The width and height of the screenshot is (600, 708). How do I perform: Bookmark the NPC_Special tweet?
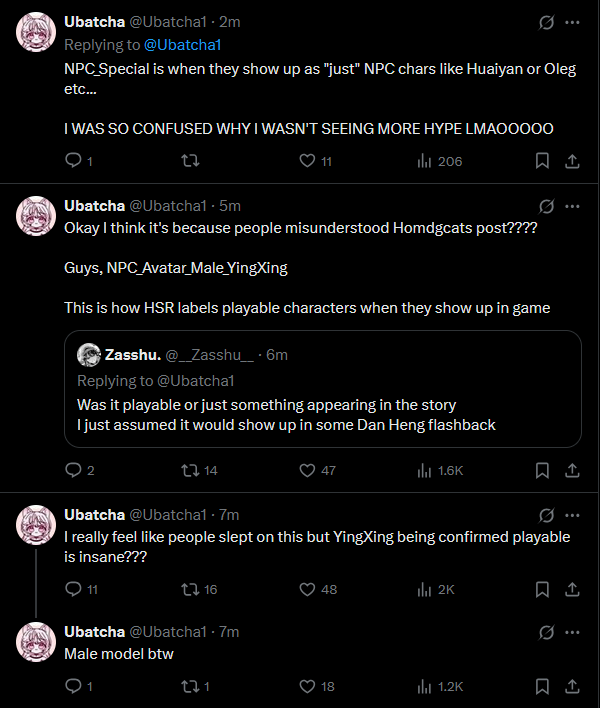click(541, 161)
